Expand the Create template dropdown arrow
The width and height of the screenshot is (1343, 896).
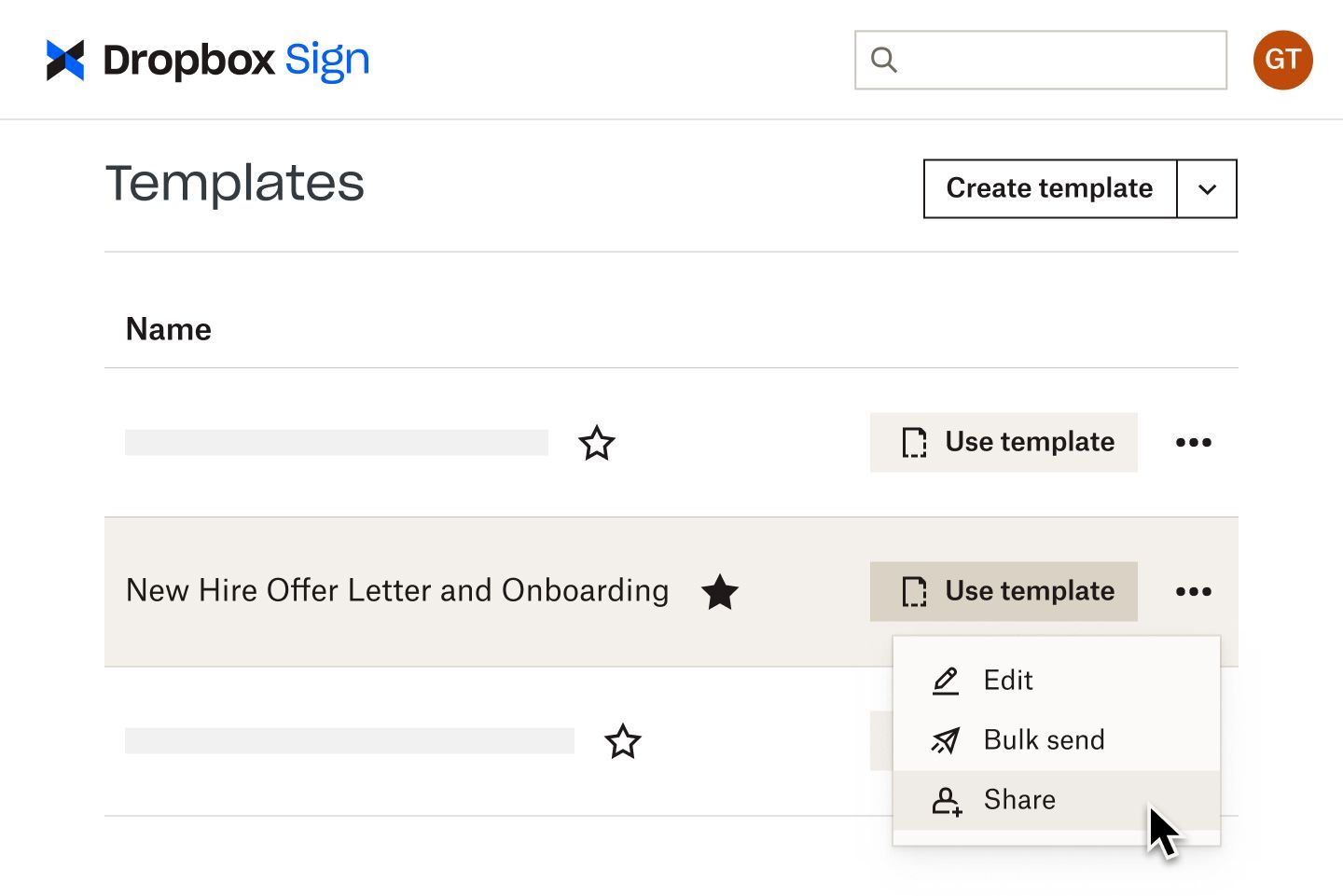point(1207,188)
